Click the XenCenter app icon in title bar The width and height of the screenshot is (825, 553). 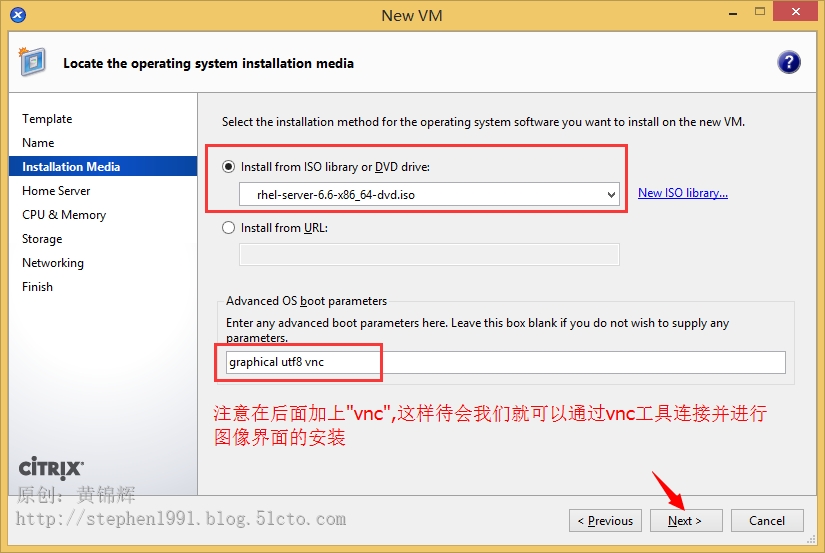(x=17, y=15)
